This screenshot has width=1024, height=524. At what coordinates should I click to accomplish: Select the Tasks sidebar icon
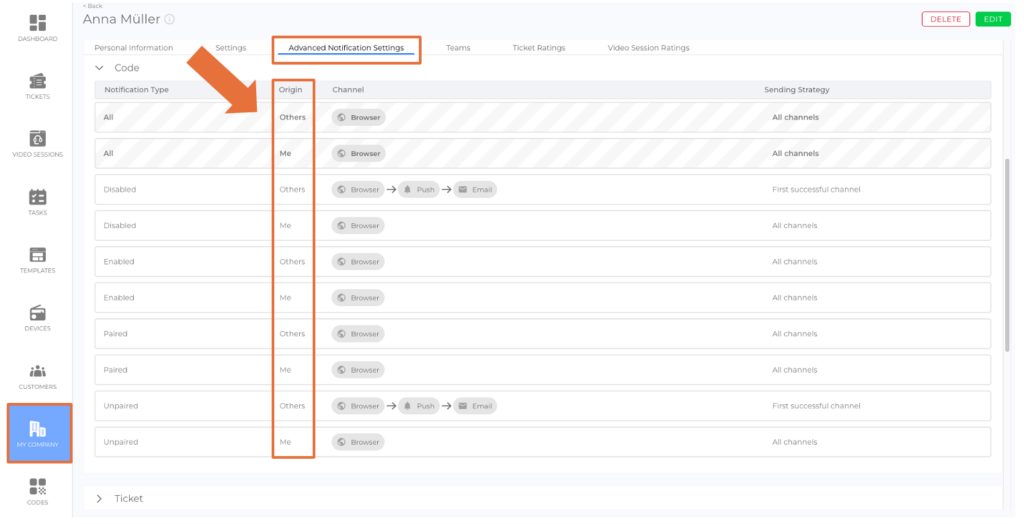(x=37, y=197)
